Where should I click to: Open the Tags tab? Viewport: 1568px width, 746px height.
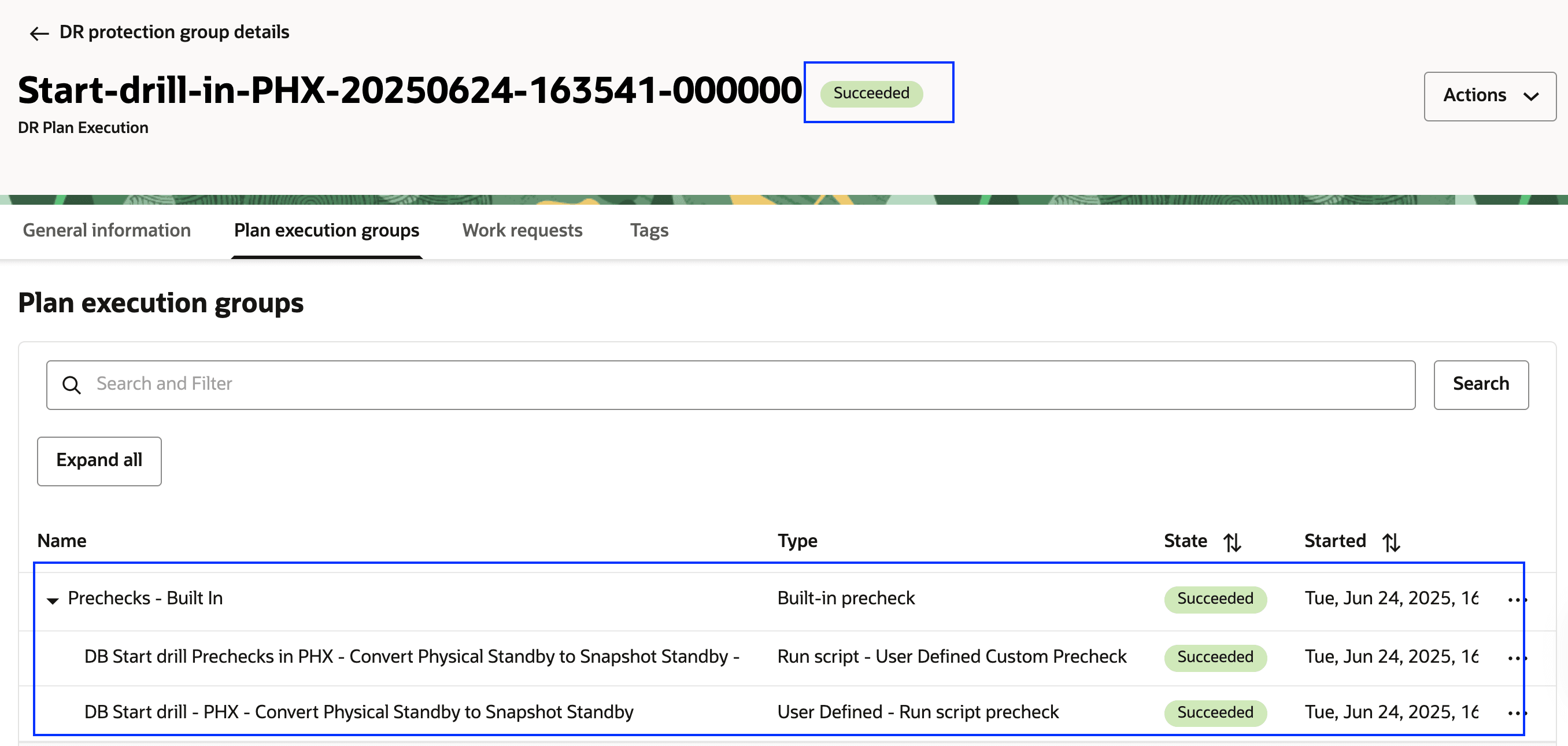[x=649, y=230]
